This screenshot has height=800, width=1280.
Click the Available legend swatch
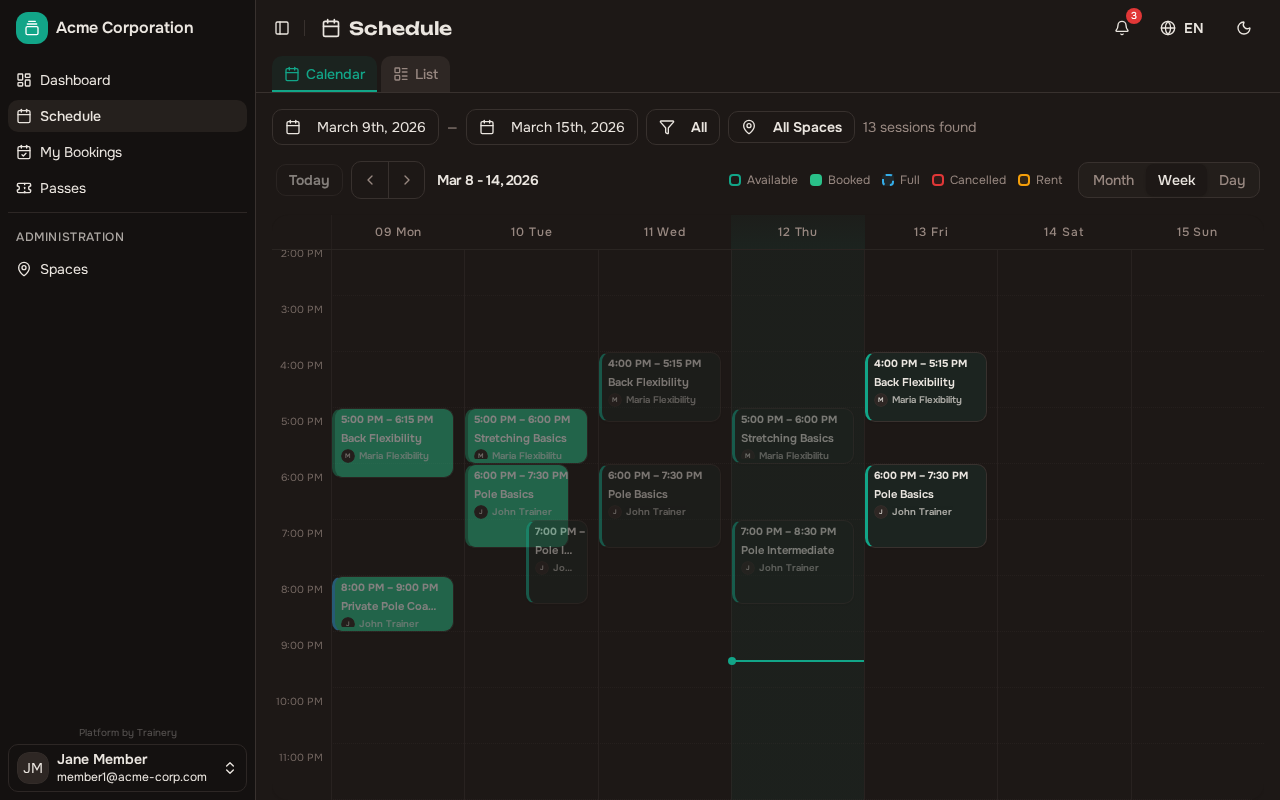(x=735, y=180)
